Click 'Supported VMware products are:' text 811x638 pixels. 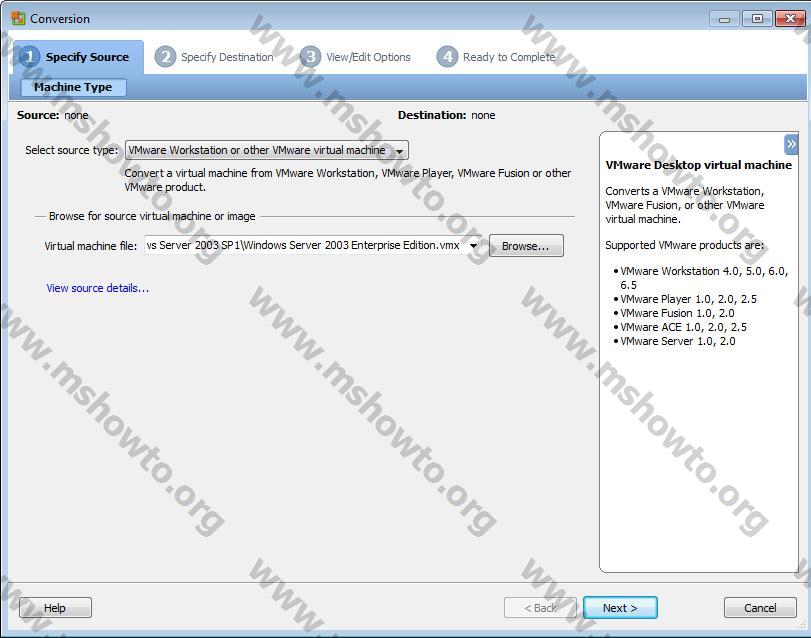click(685, 245)
